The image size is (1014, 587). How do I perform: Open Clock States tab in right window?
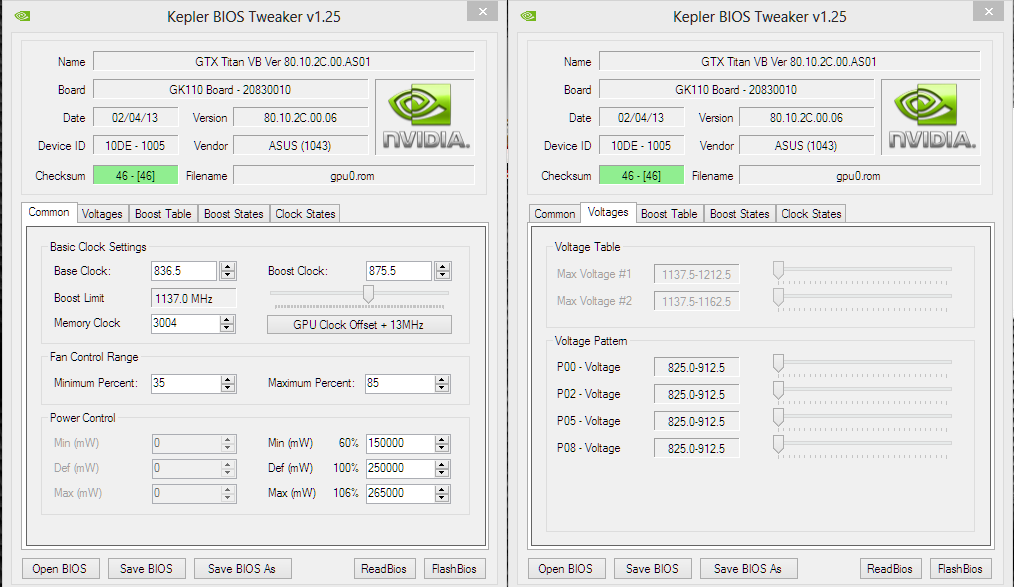click(x=811, y=214)
